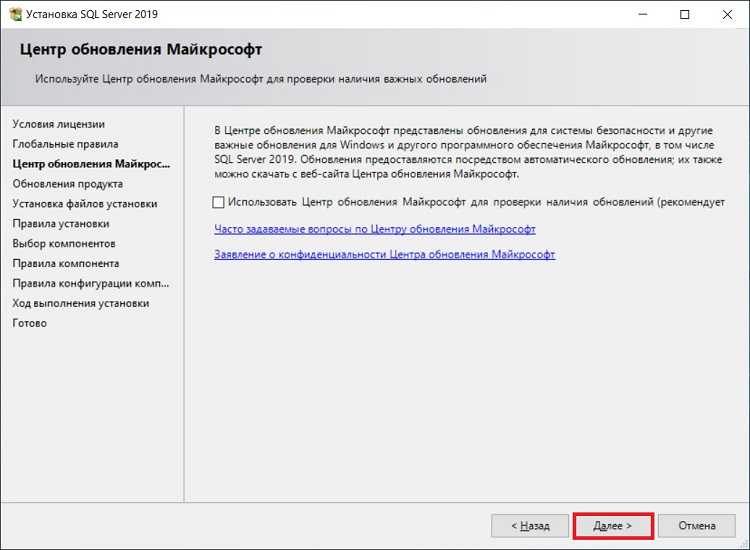Select the Глобальные правила step
Screen dimensions: 750x550
click(66, 144)
